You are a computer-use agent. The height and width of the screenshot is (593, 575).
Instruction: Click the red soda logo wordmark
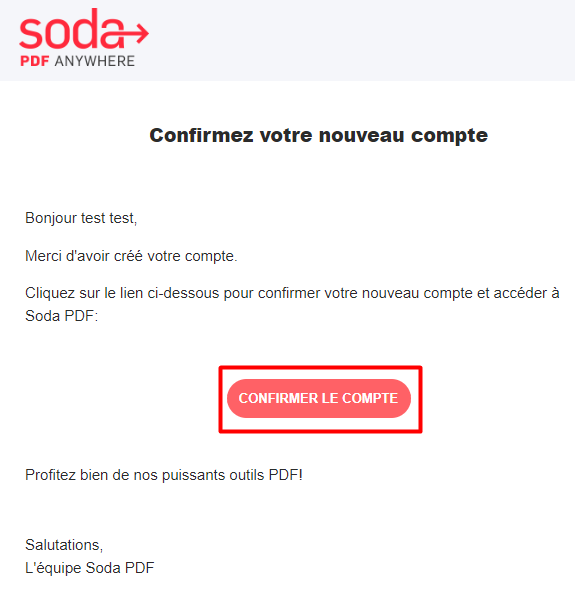[x=72, y=29]
